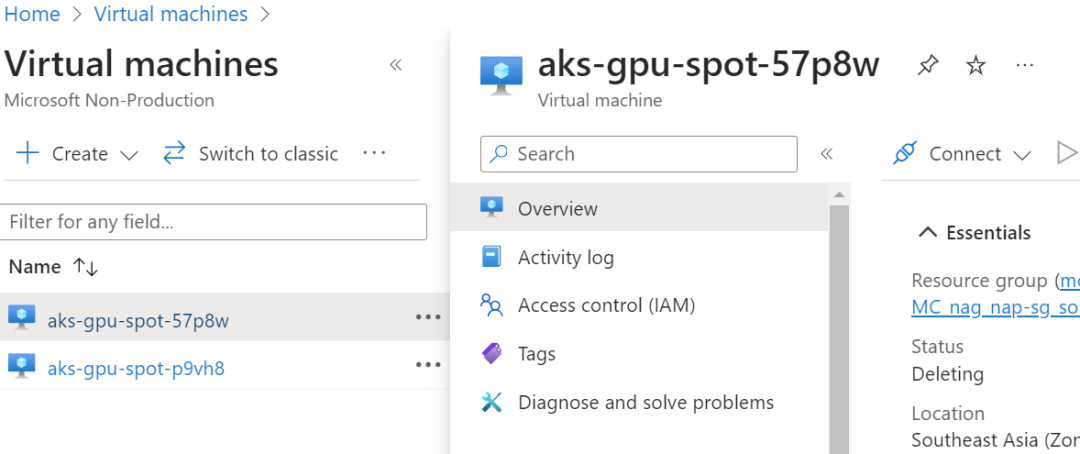Screen dimensions: 1080x454
Task: Open more commands next to Switch to classic
Action: pos(374,154)
